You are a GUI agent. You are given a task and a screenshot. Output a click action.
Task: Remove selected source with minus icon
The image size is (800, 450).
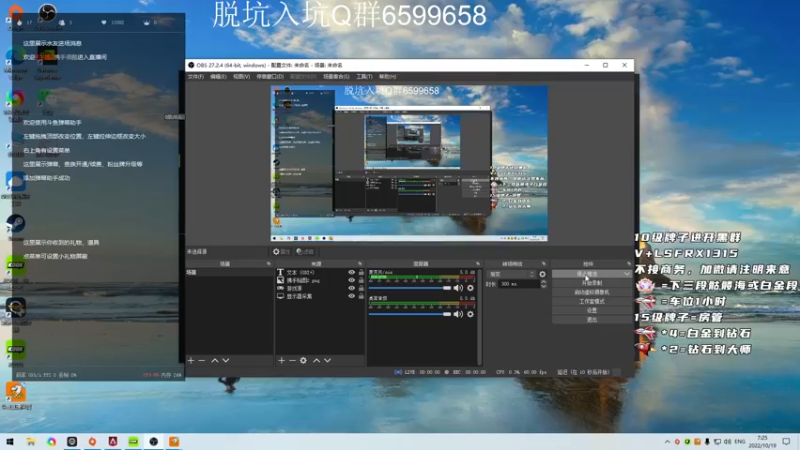[292, 360]
